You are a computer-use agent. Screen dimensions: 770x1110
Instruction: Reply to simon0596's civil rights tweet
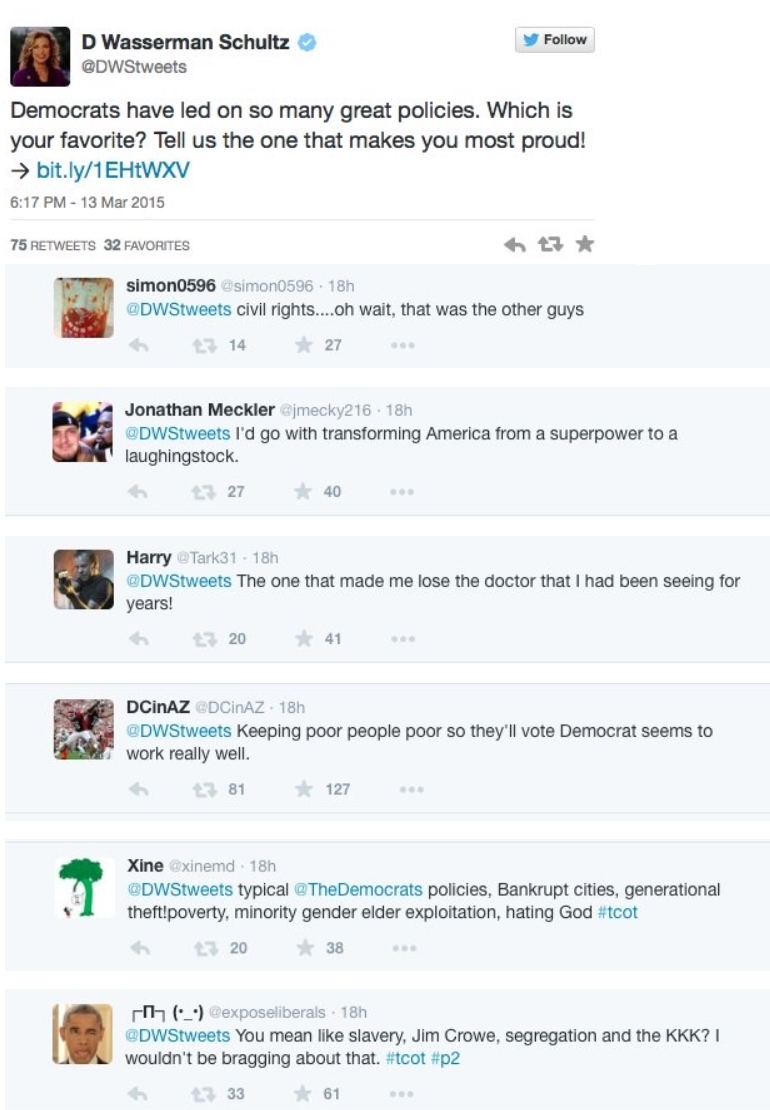click(x=139, y=345)
